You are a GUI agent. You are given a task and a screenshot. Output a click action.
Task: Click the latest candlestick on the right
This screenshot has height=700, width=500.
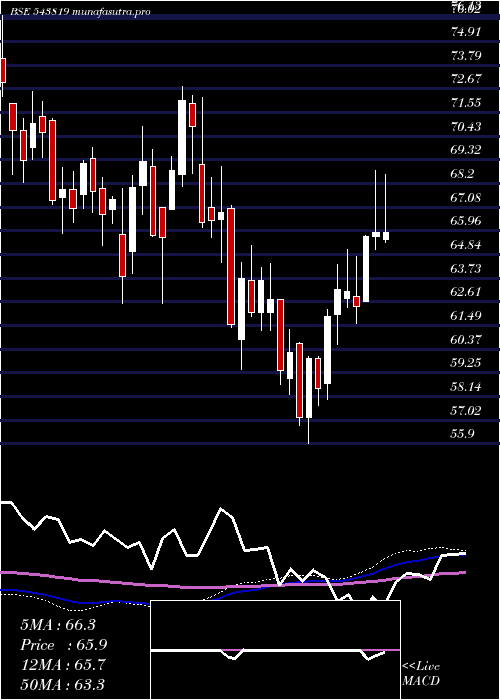(x=386, y=236)
